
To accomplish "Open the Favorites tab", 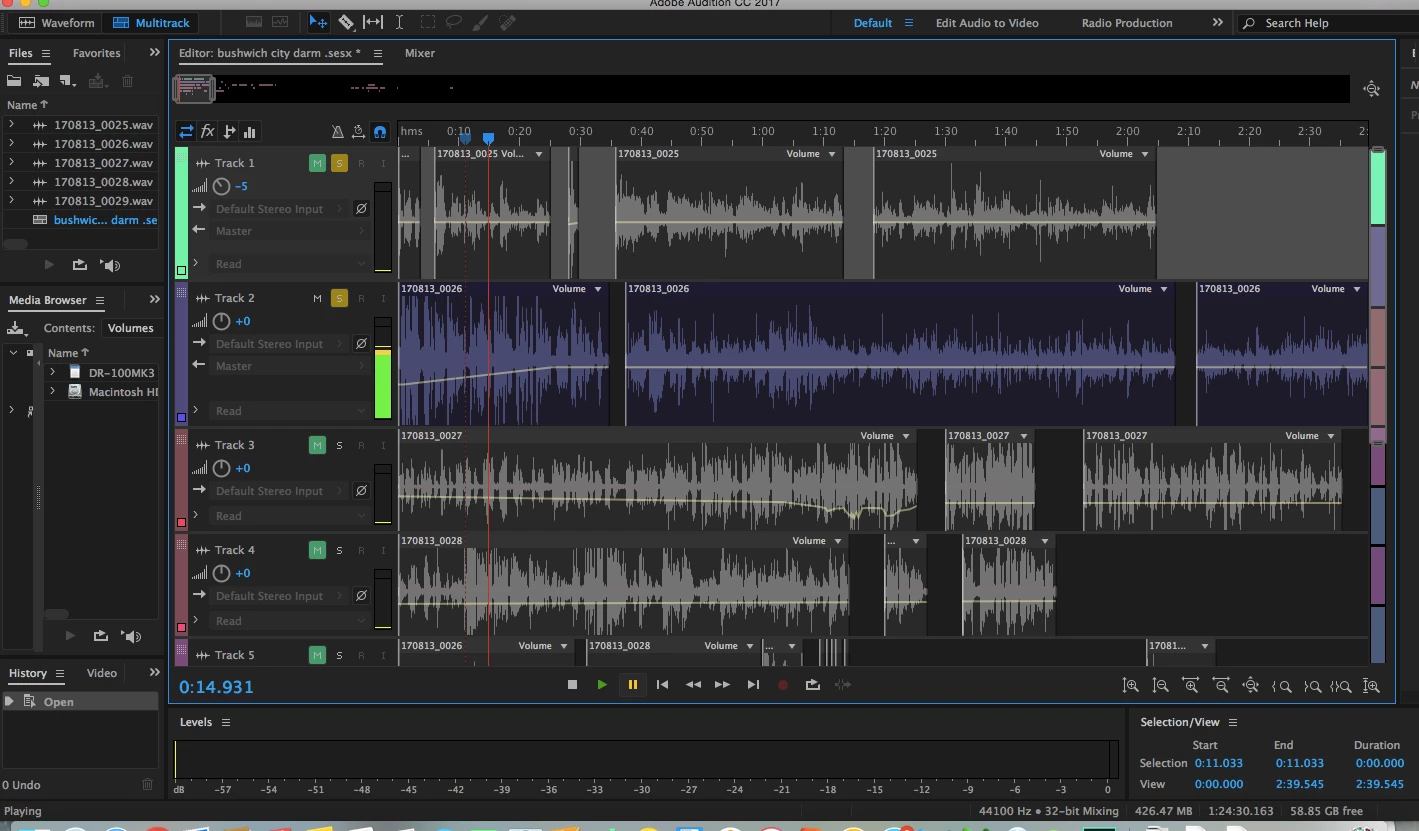I will click(96, 53).
